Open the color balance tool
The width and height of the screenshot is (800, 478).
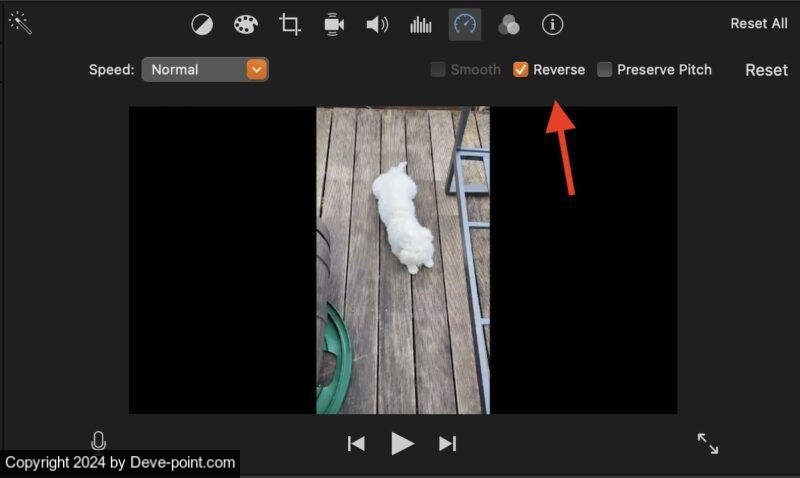(x=202, y=24)
